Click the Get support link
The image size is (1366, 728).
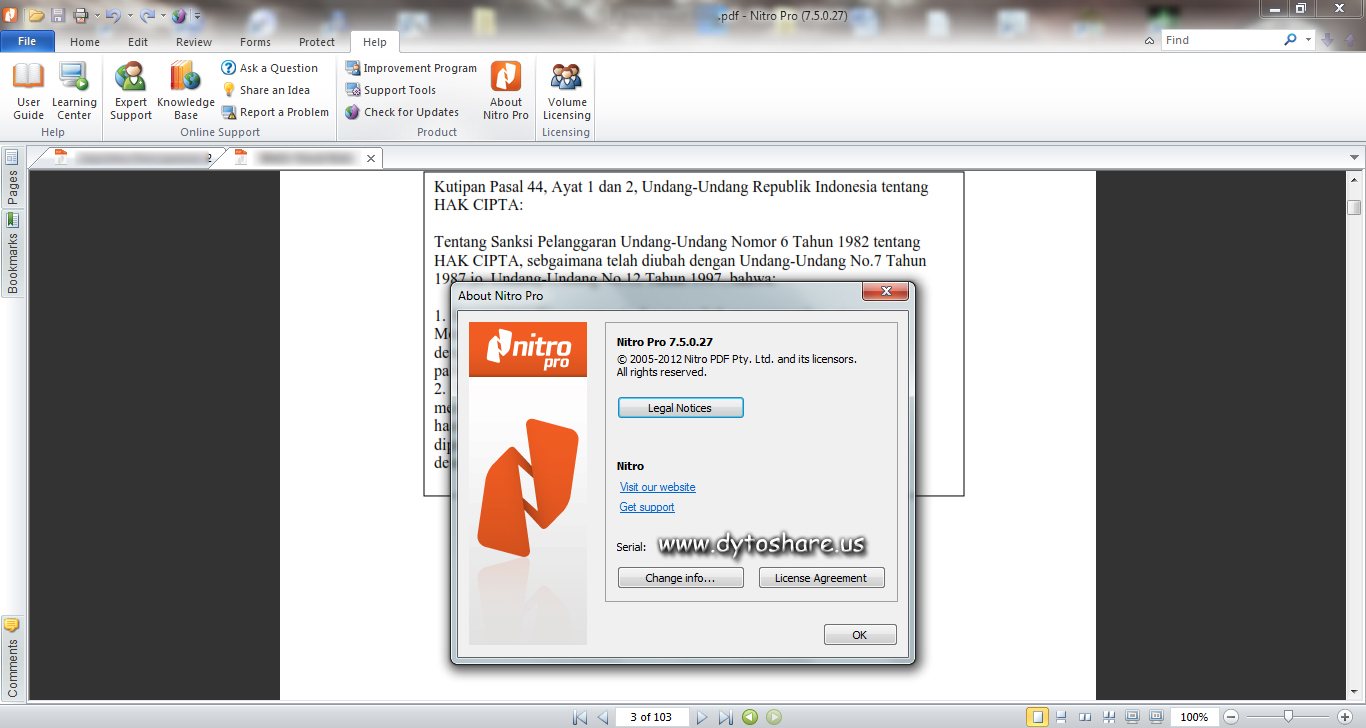[647, 507]
